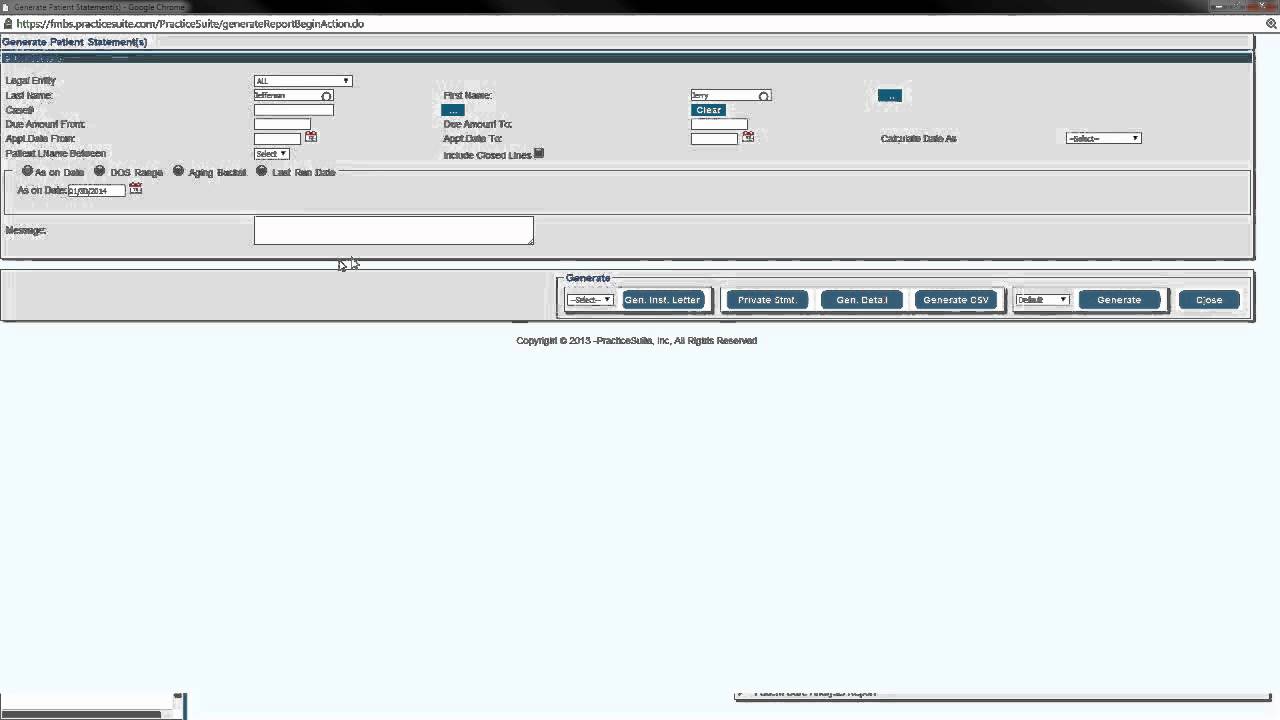Click the First Name search magnifier icon

764,96
